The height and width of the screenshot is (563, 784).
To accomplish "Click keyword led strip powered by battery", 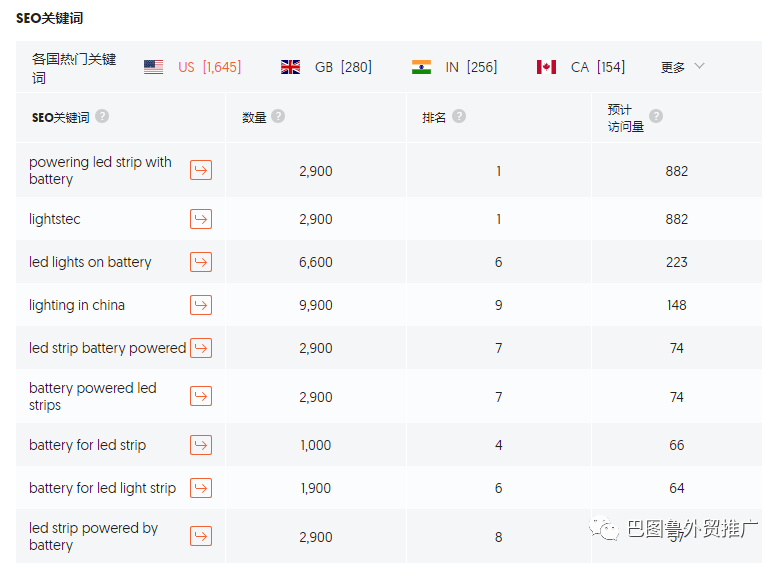I will [x=94, y=536].
